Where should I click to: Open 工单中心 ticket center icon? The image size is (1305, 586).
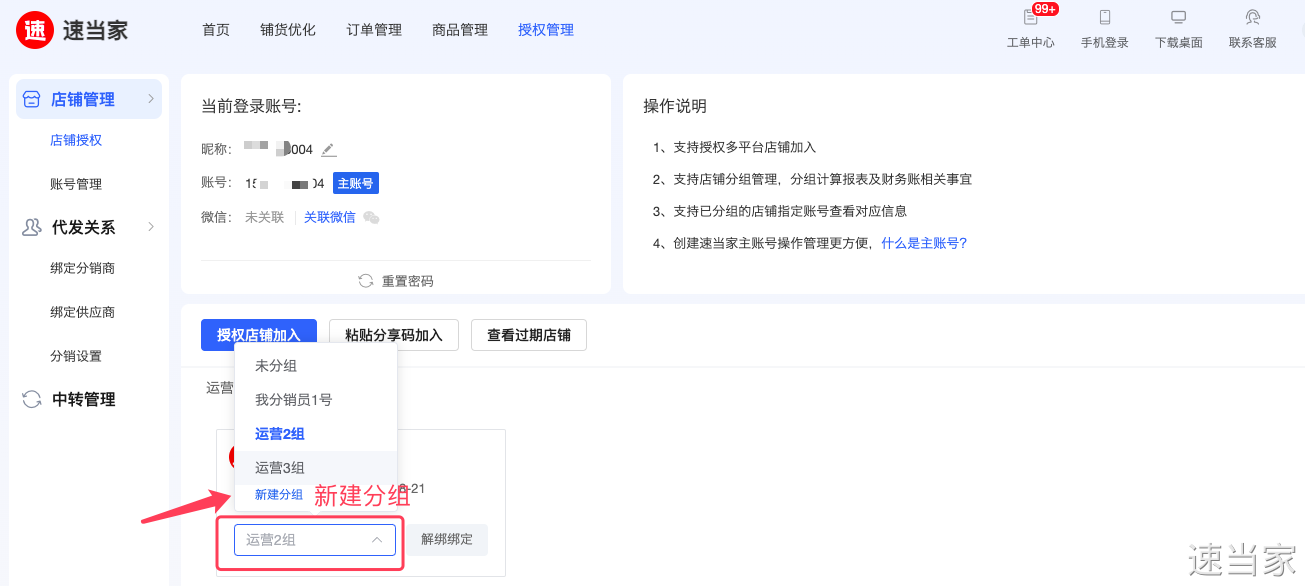click(x=1030, y=18)
